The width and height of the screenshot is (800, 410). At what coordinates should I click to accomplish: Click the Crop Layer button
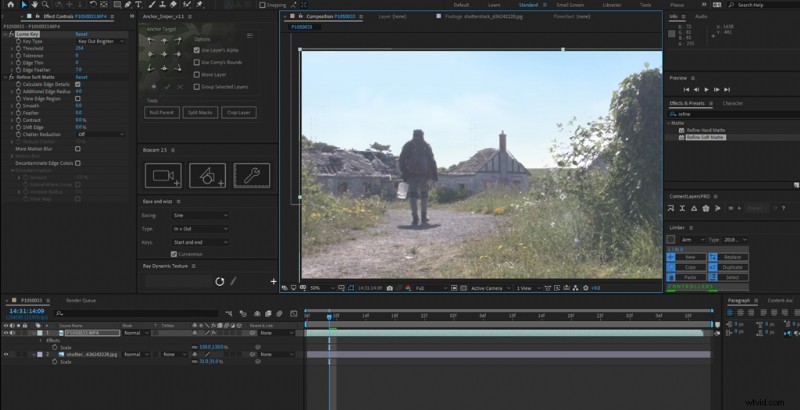pyautogui.click(x=239, y=112)
